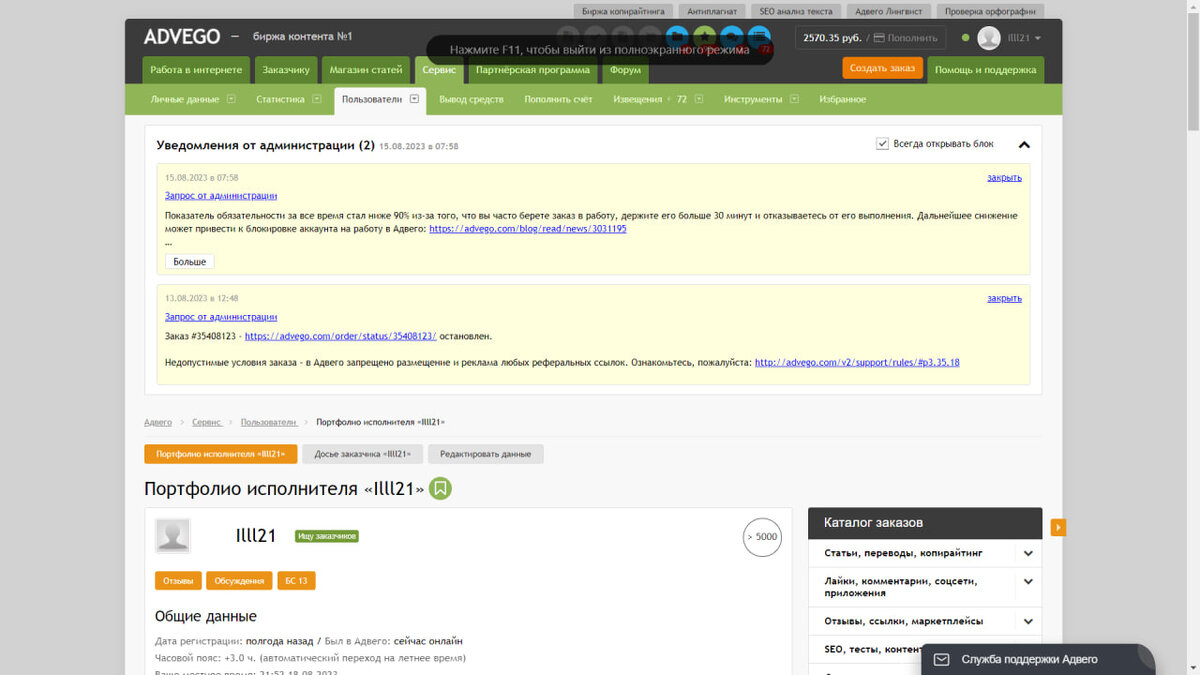
Task: Open 'Партнёрская программа' tab
Action: pyautogui.click(x=533, y=70)
